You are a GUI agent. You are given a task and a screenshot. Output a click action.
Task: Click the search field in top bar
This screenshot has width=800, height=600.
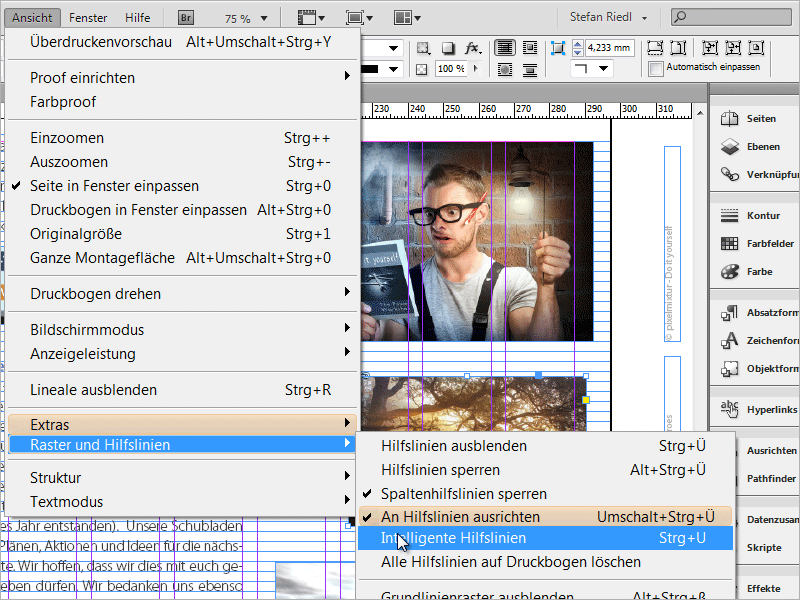pos(735,18)
